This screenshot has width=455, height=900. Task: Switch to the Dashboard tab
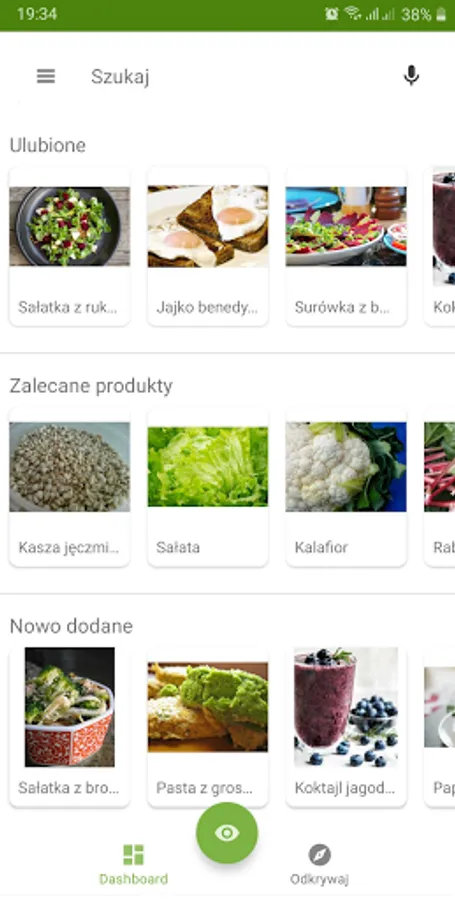(134, 865)
